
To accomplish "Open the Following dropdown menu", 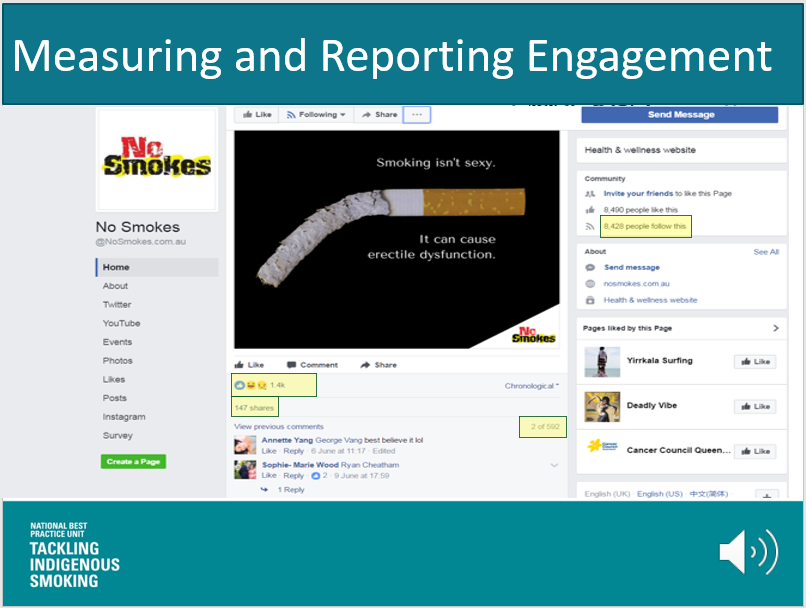I will [316, 115].
